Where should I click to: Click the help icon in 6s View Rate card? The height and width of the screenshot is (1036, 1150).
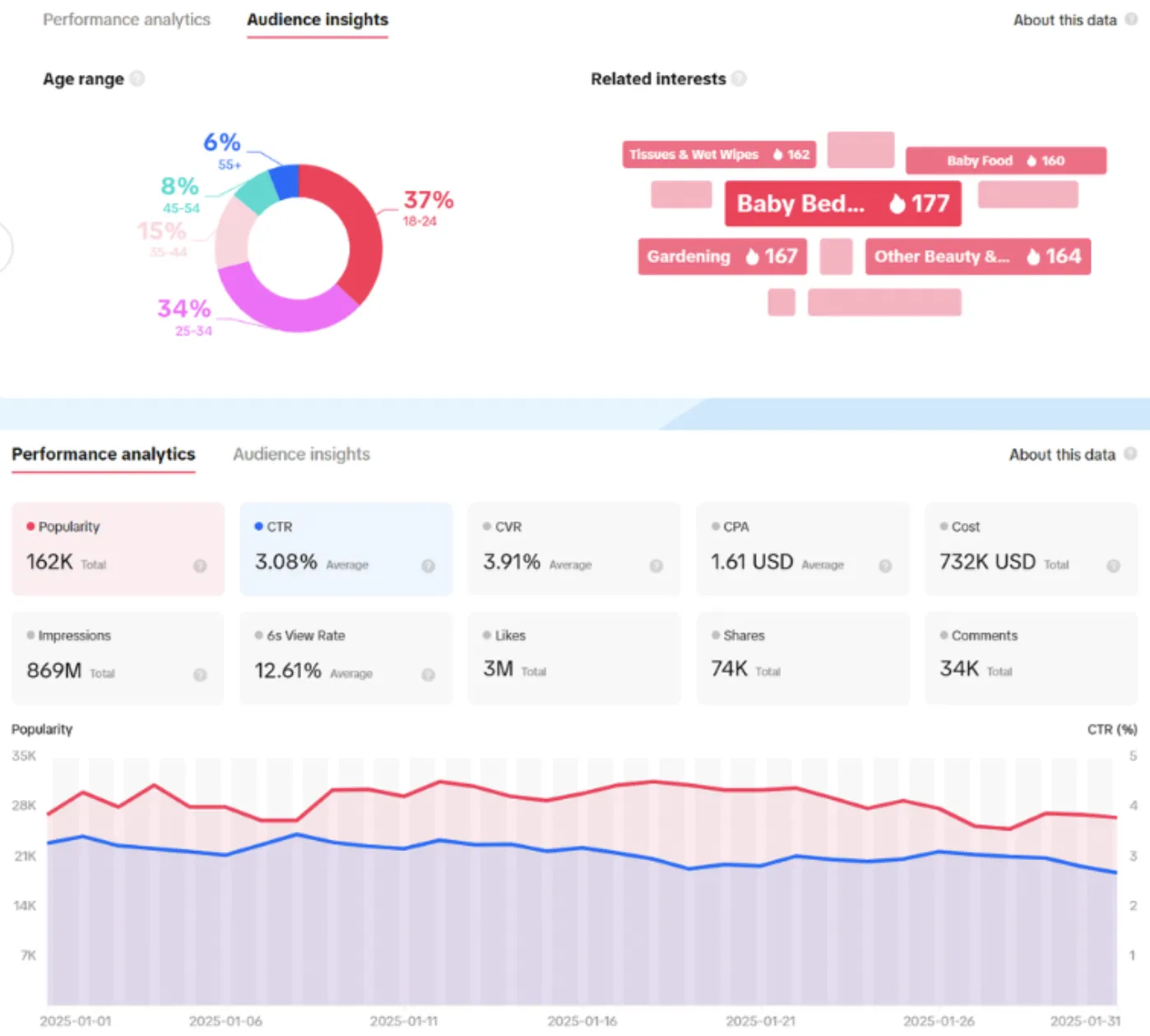pos(428,674)
